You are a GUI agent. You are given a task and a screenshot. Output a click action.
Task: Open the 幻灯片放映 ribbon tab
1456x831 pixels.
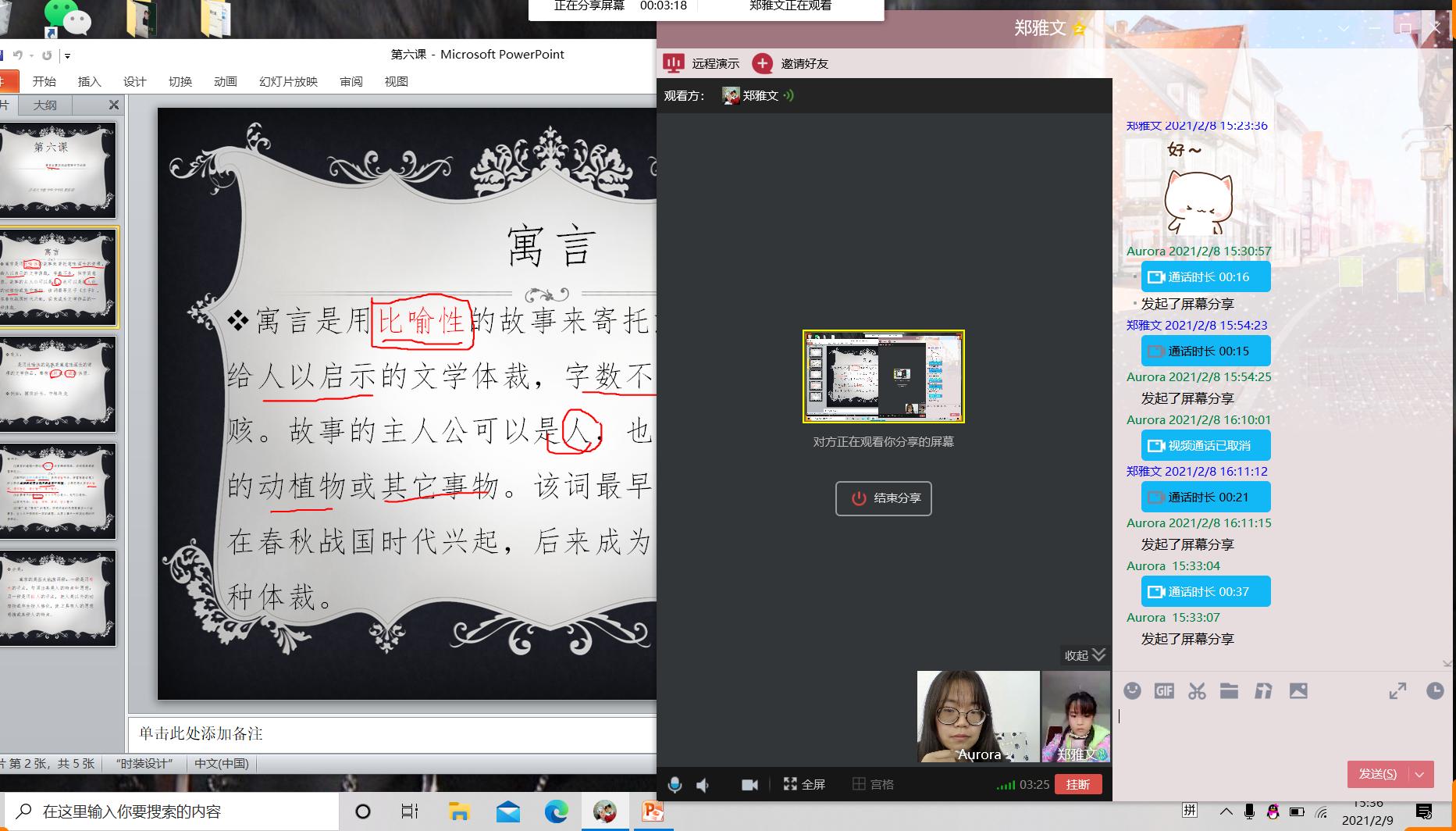[288, 81]
